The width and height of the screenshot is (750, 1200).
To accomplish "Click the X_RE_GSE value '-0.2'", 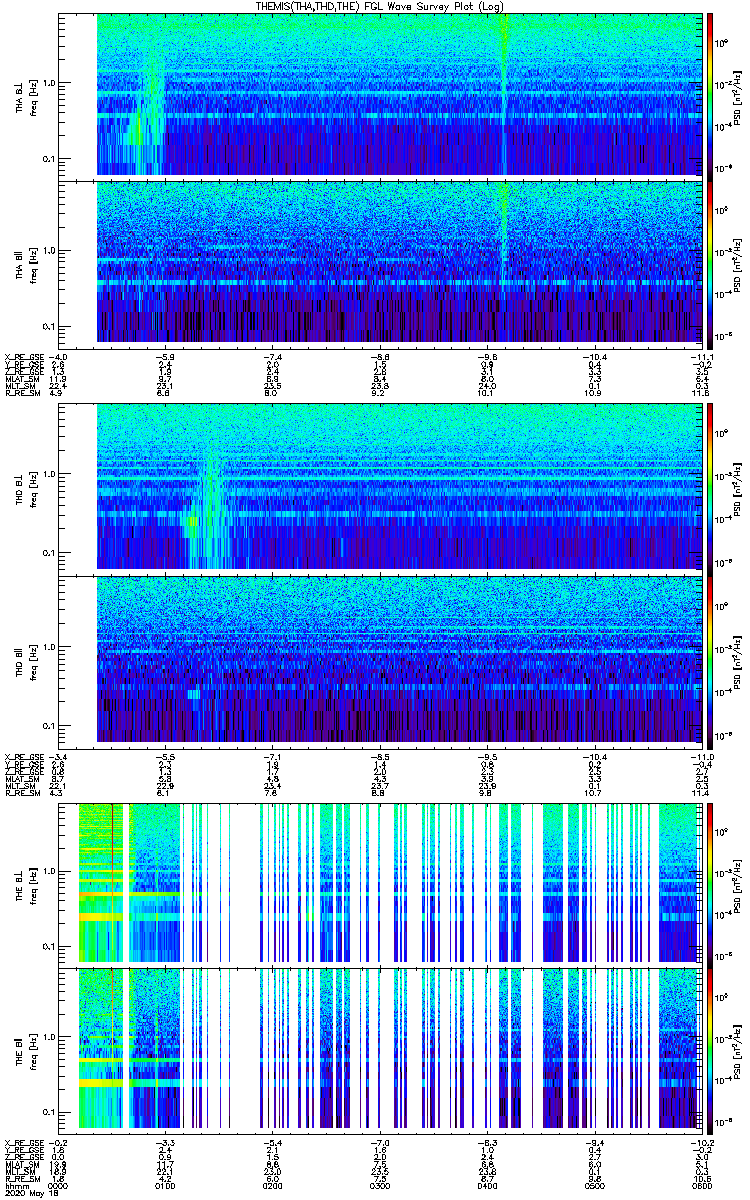I will (58, 1142).
